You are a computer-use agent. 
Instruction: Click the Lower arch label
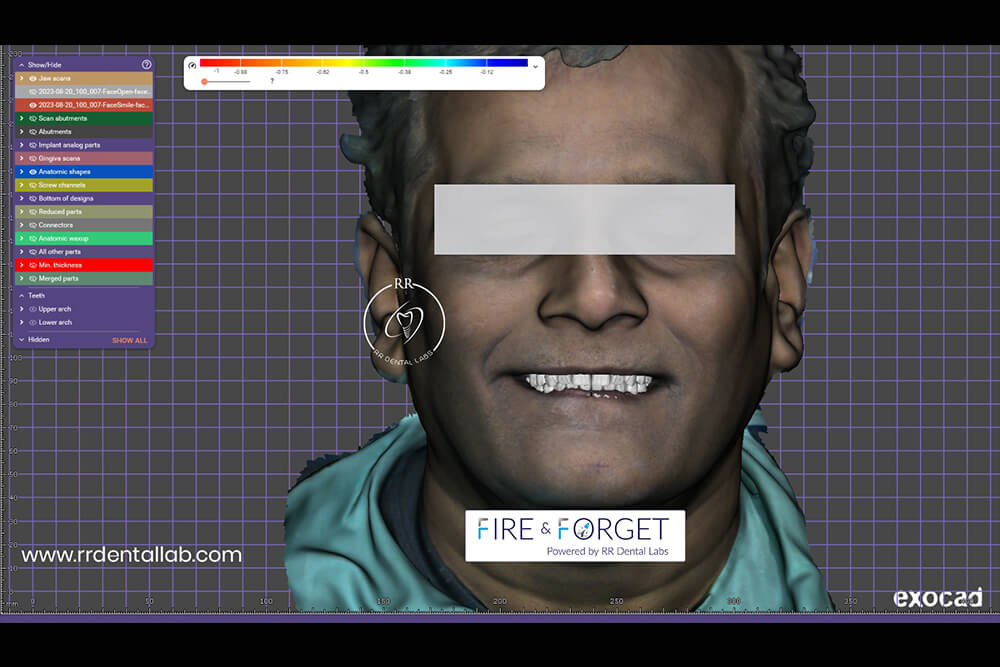click(55, 322)
